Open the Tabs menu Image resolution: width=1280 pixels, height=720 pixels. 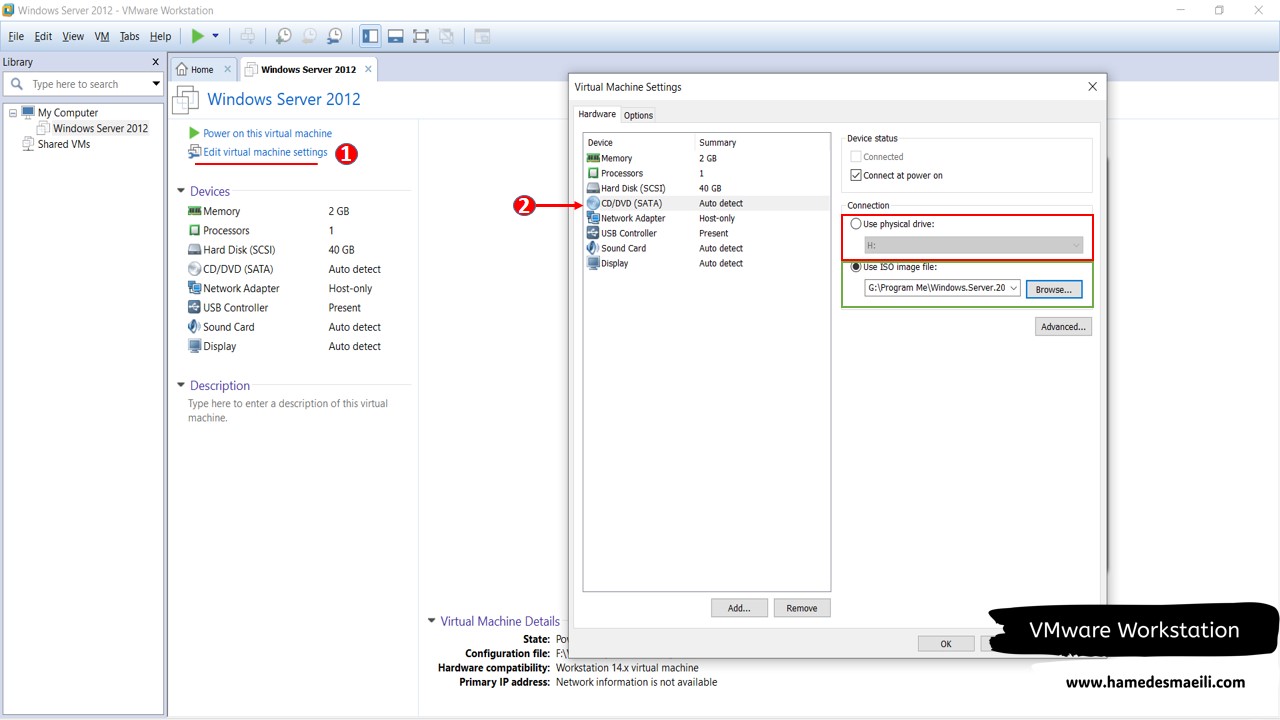click(130, 36)
